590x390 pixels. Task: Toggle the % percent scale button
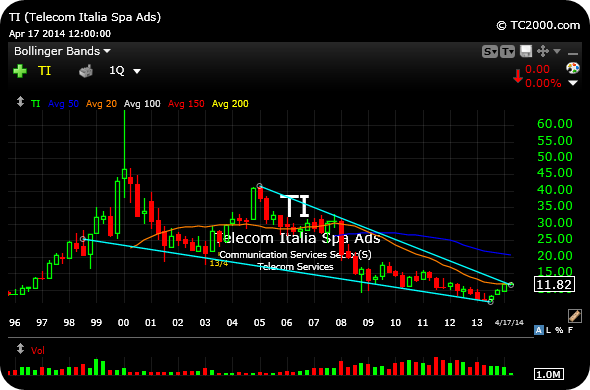coord(559,330)
